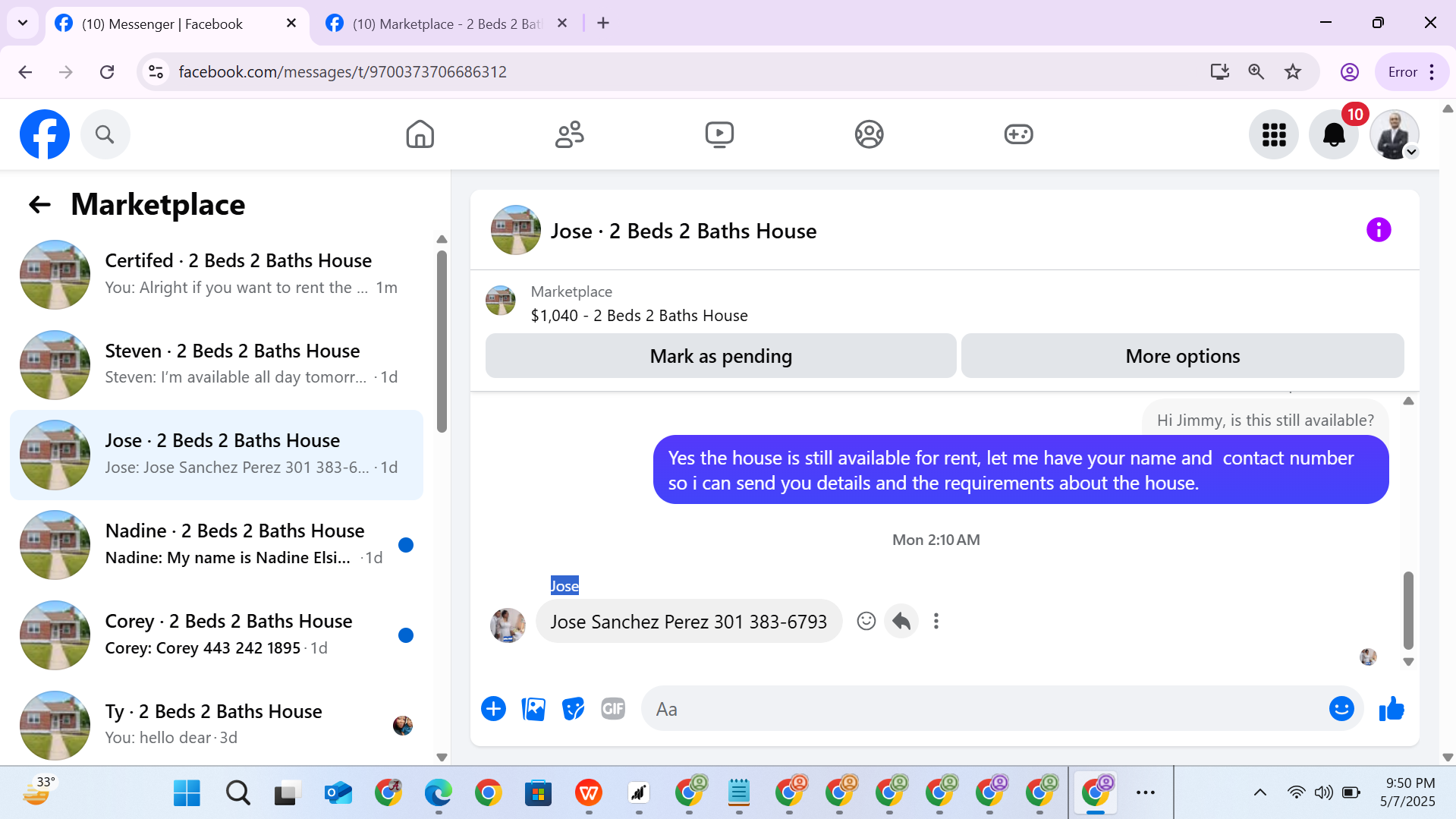1456x819 pixels.
Task: Close the Marketplace browser tab
Action: (562, 24)
